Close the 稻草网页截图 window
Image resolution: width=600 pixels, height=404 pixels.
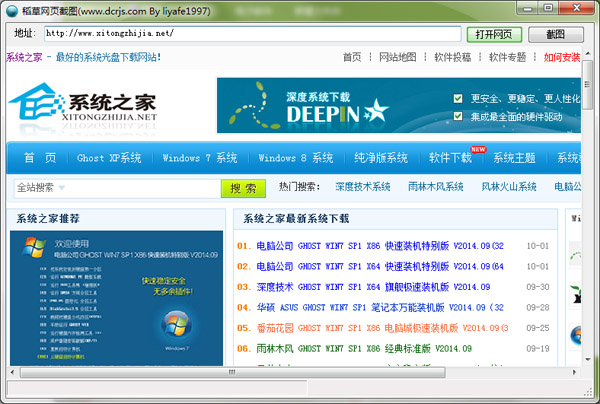(x=577, y=8)
